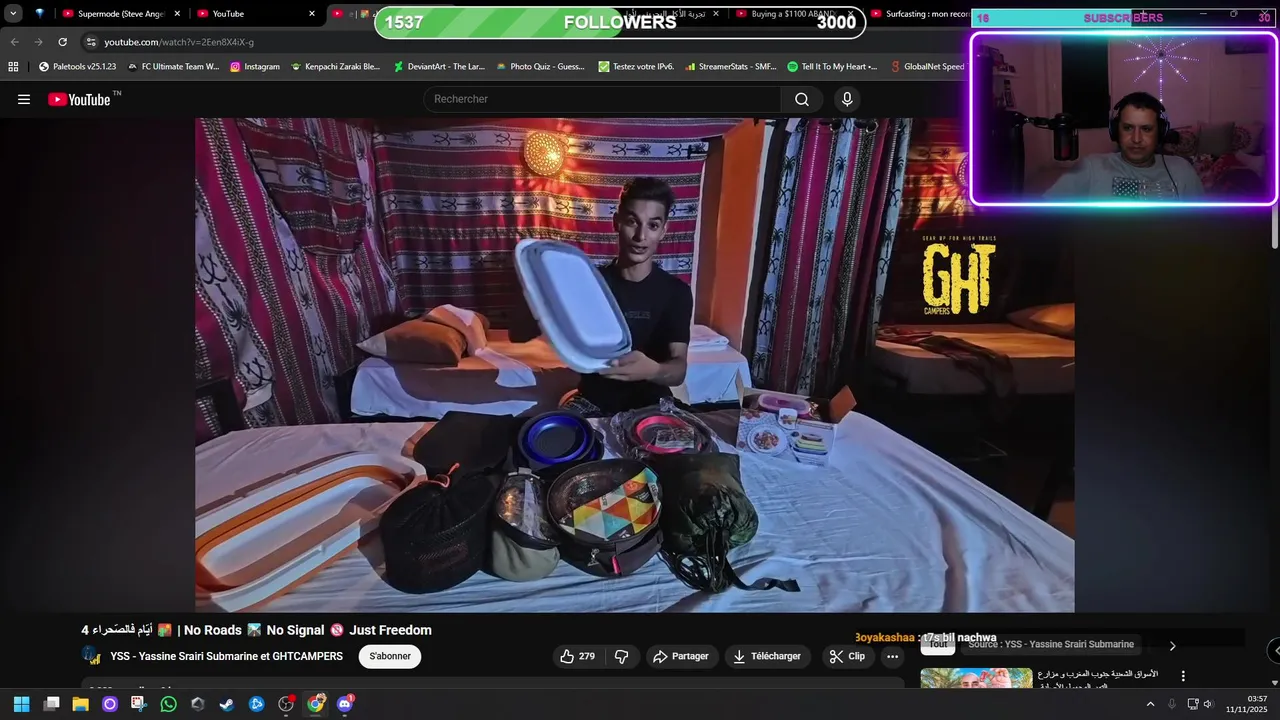Click the Clip button
1280x720 pixels.
click(847, 656)
